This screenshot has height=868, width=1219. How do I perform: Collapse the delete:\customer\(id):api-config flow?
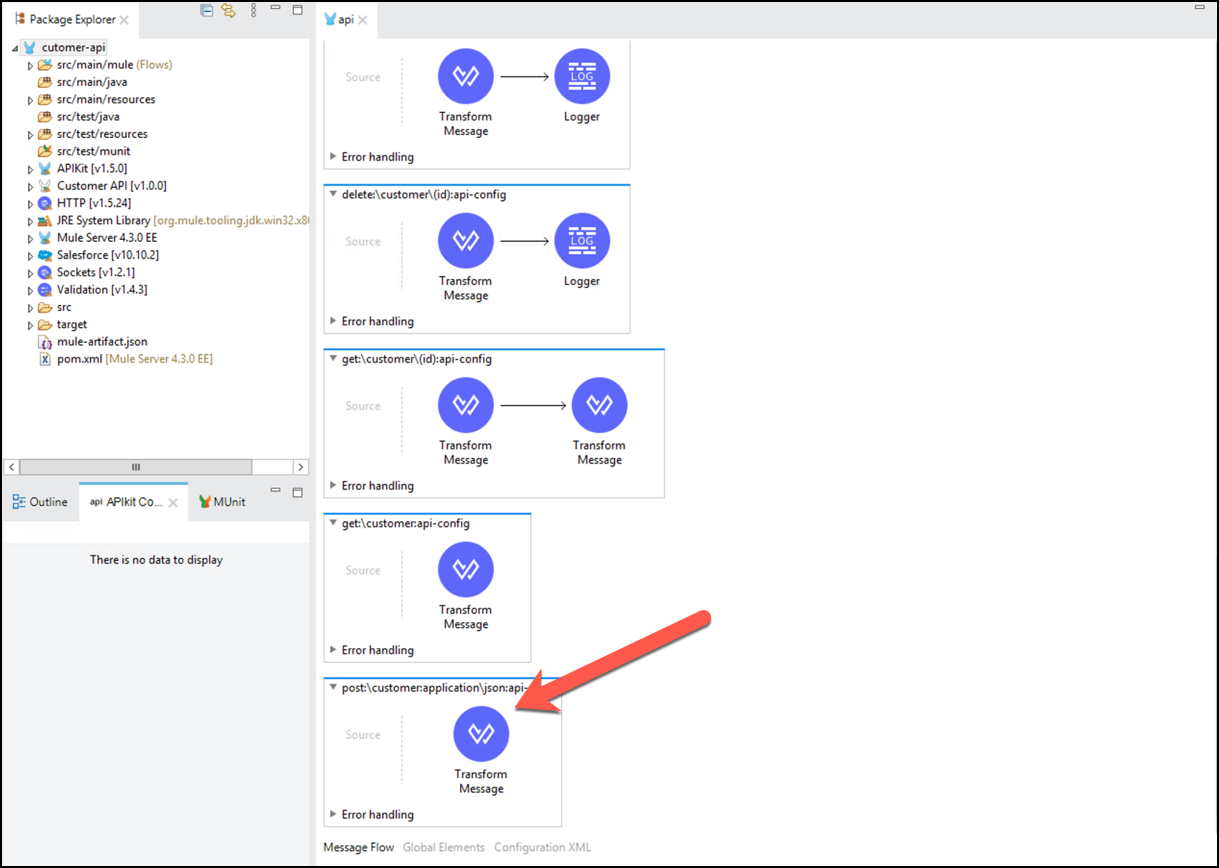[333, 194]
